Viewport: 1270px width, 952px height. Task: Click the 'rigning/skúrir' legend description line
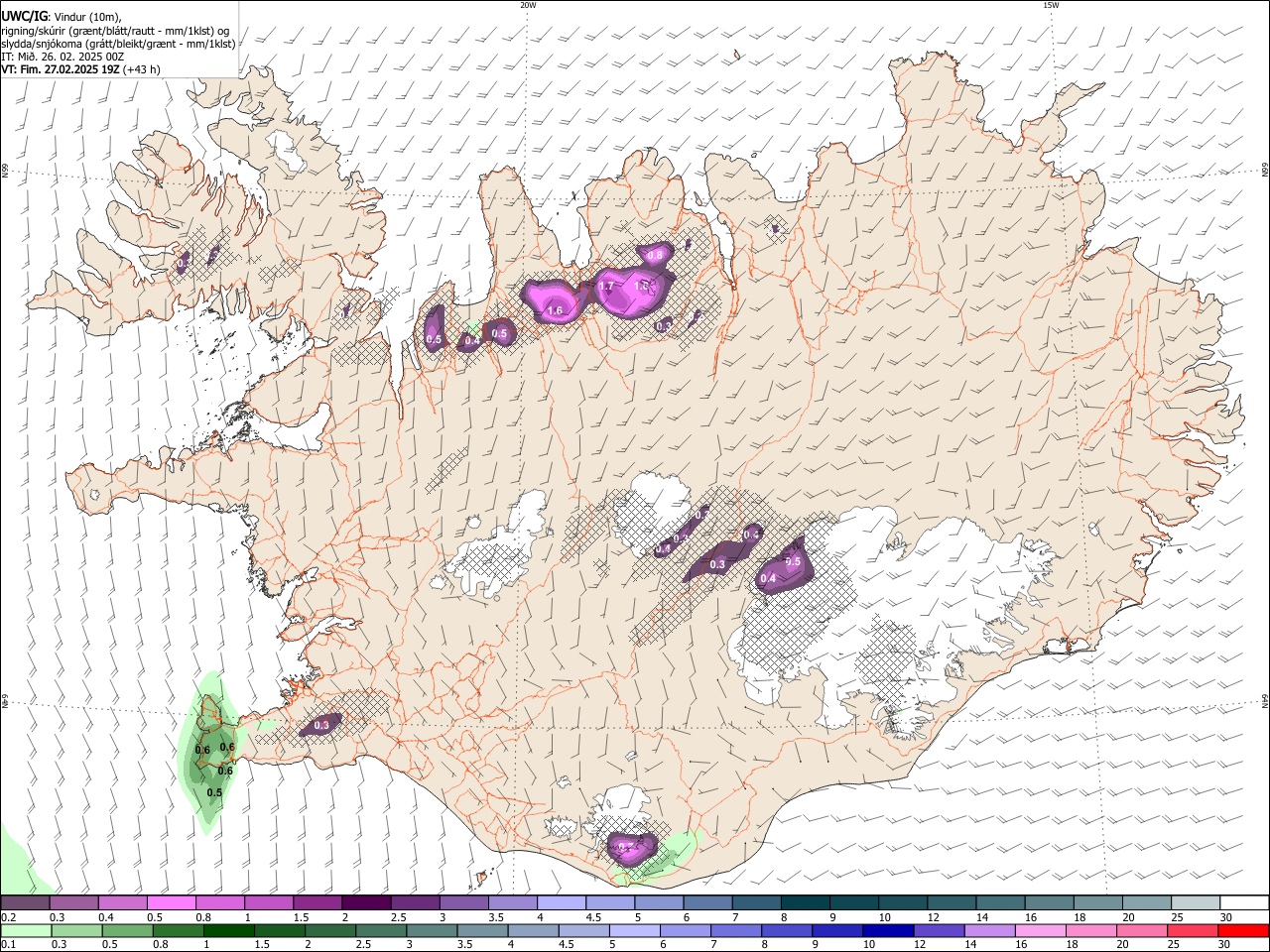point(115,30)
